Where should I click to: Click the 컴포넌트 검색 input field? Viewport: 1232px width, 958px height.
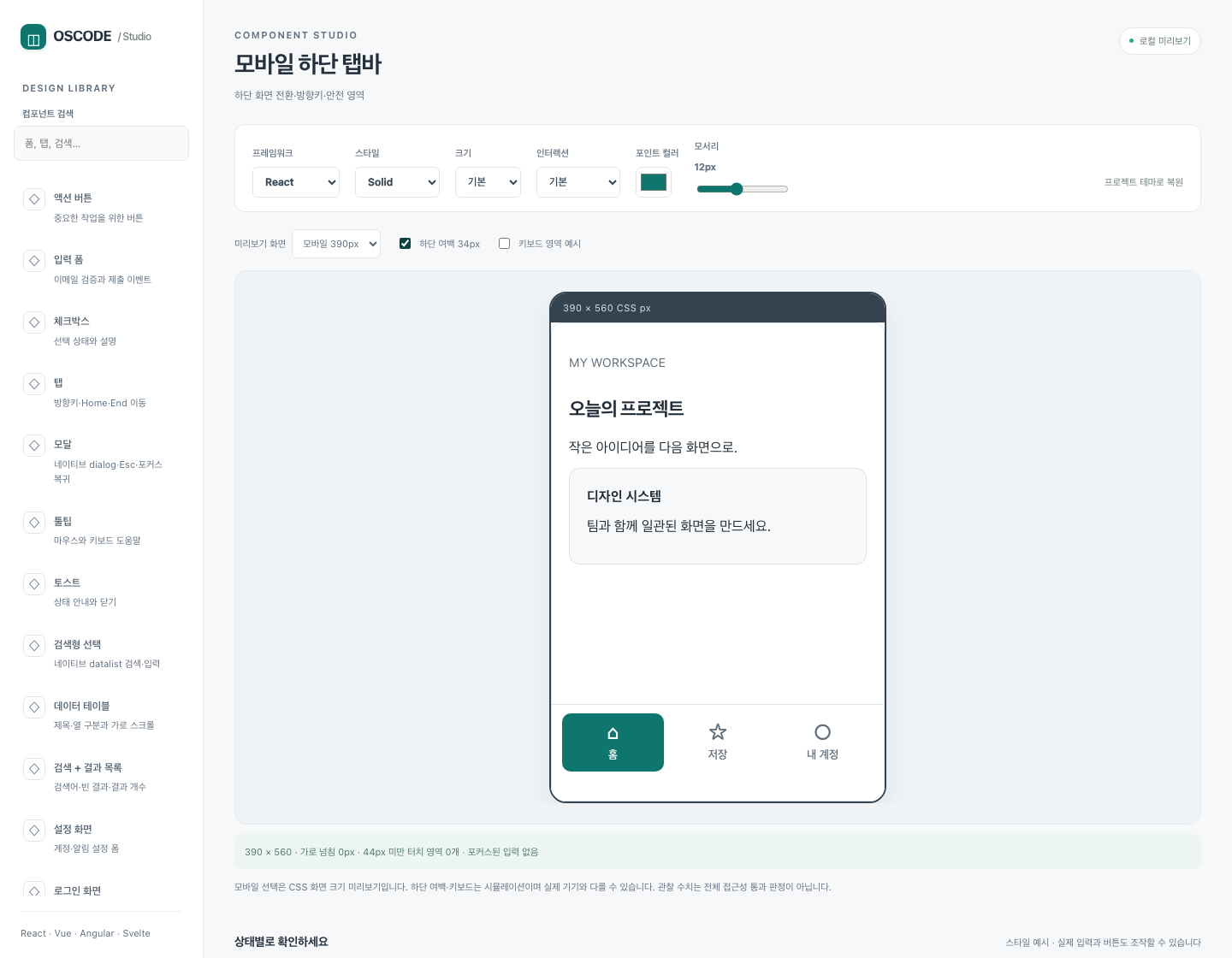pos(101,144)
